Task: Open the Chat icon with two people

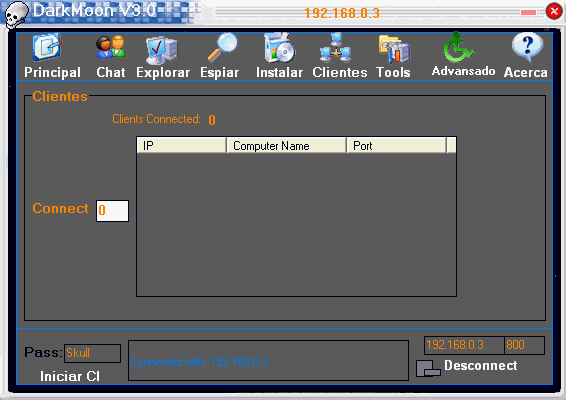Action: click(x=111, y=47)
